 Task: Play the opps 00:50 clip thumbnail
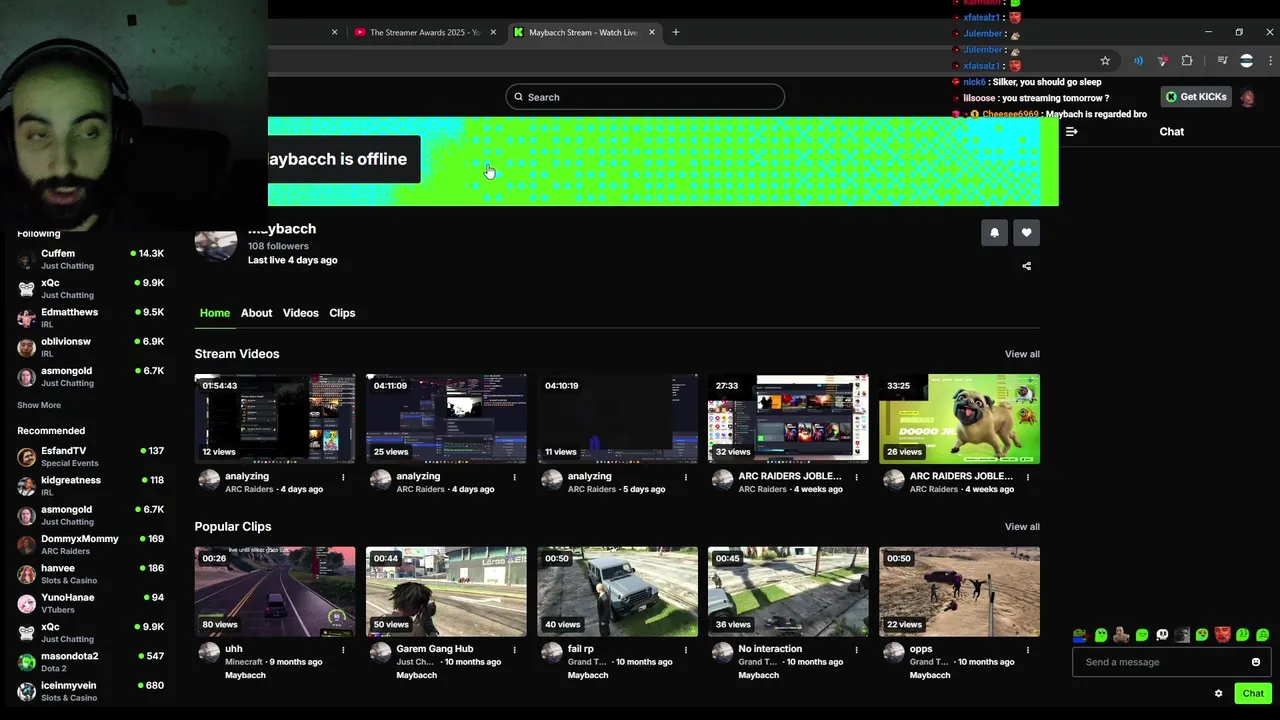(959, 591)
